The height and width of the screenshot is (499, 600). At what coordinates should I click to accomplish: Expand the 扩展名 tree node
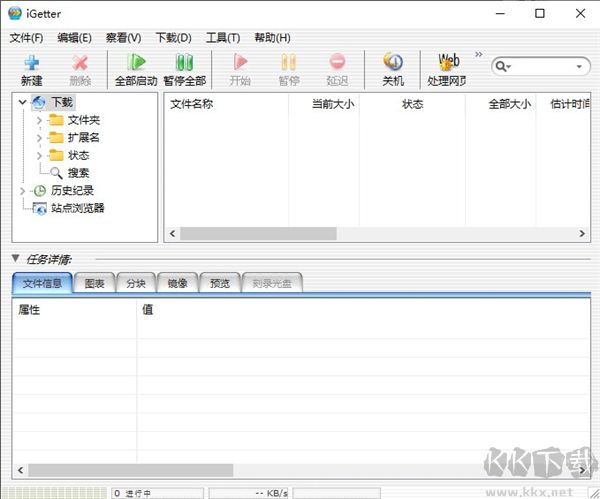click(39, 138)
